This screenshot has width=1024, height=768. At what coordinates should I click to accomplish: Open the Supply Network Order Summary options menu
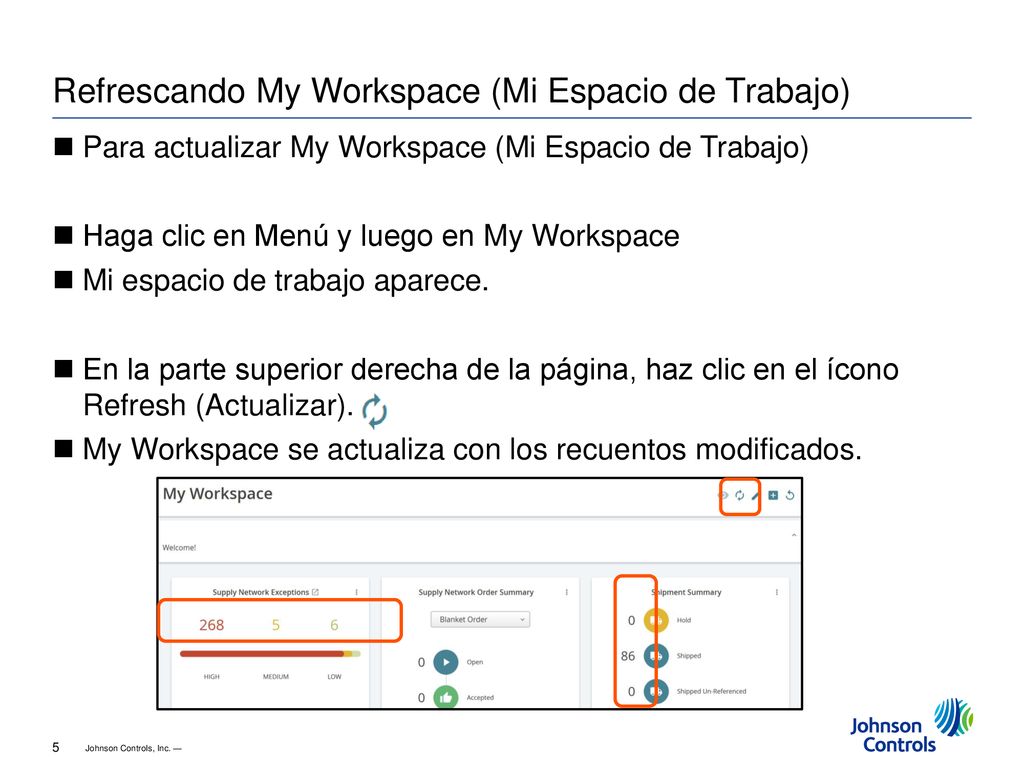point(567,592)
